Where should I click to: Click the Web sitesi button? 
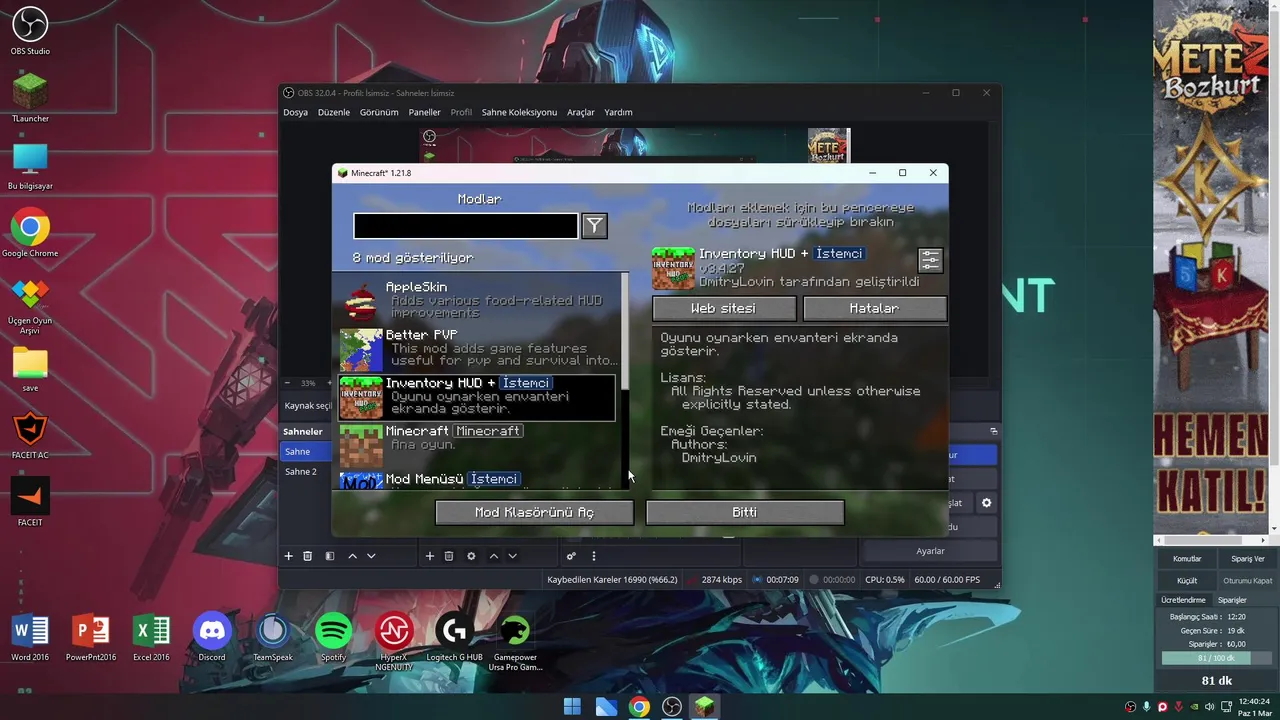[x=724, y=308]
